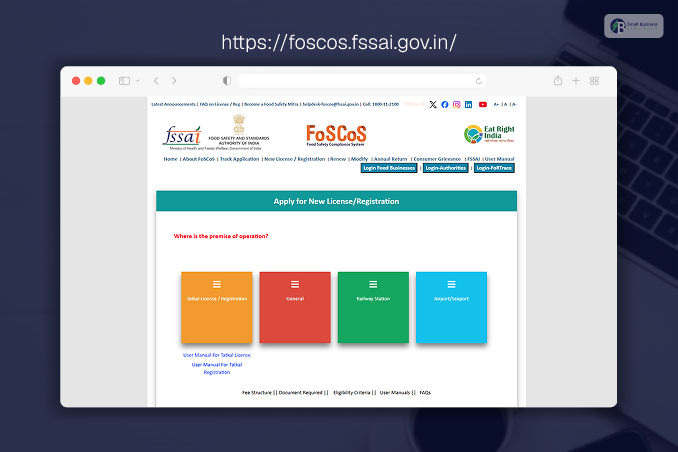
Task: Open the Instagram social icon
Action: pyautogui.click(x=457, y=105)
